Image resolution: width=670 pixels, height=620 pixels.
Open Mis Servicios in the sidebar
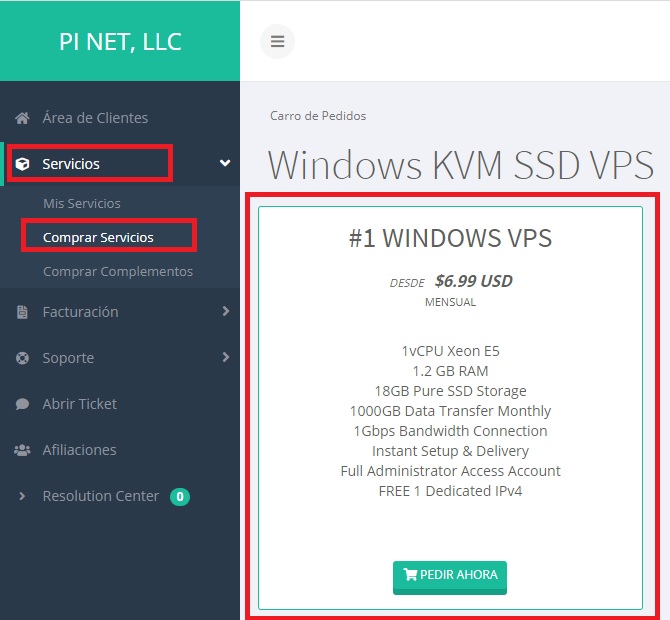point(81,203)
